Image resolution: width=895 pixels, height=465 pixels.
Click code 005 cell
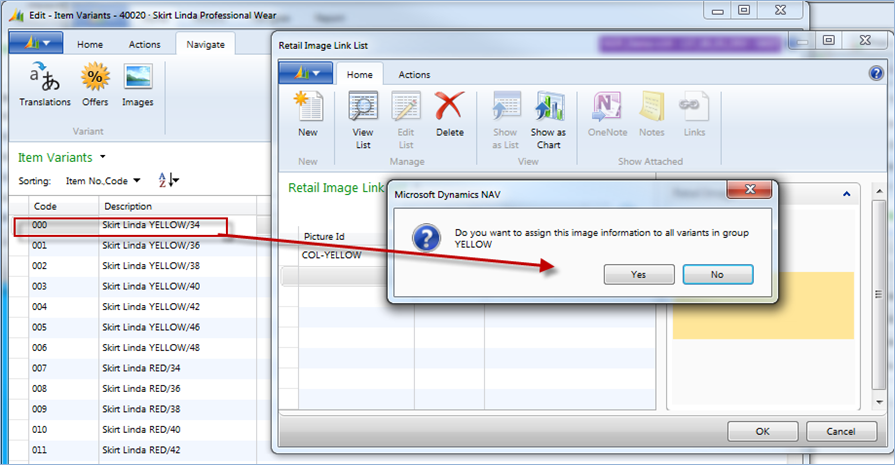click(63, 327)
